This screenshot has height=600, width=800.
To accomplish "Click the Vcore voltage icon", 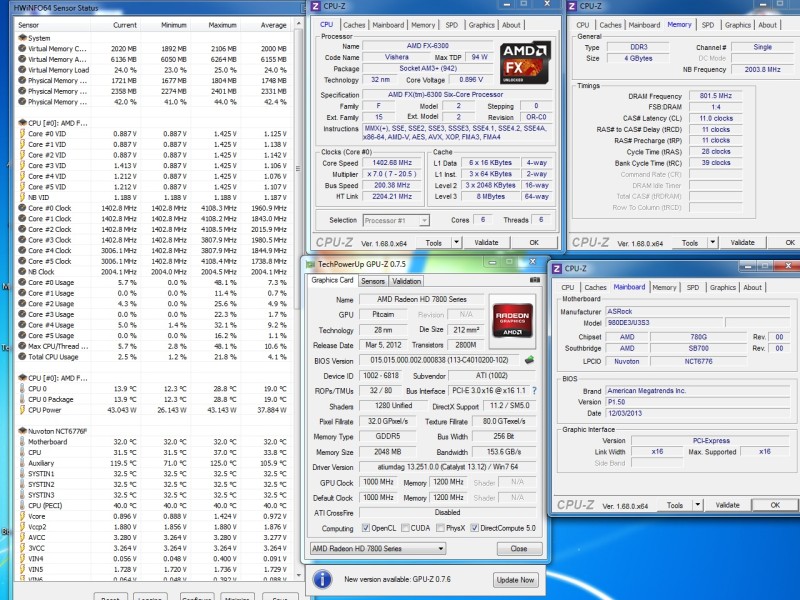I will pos(22,516).
